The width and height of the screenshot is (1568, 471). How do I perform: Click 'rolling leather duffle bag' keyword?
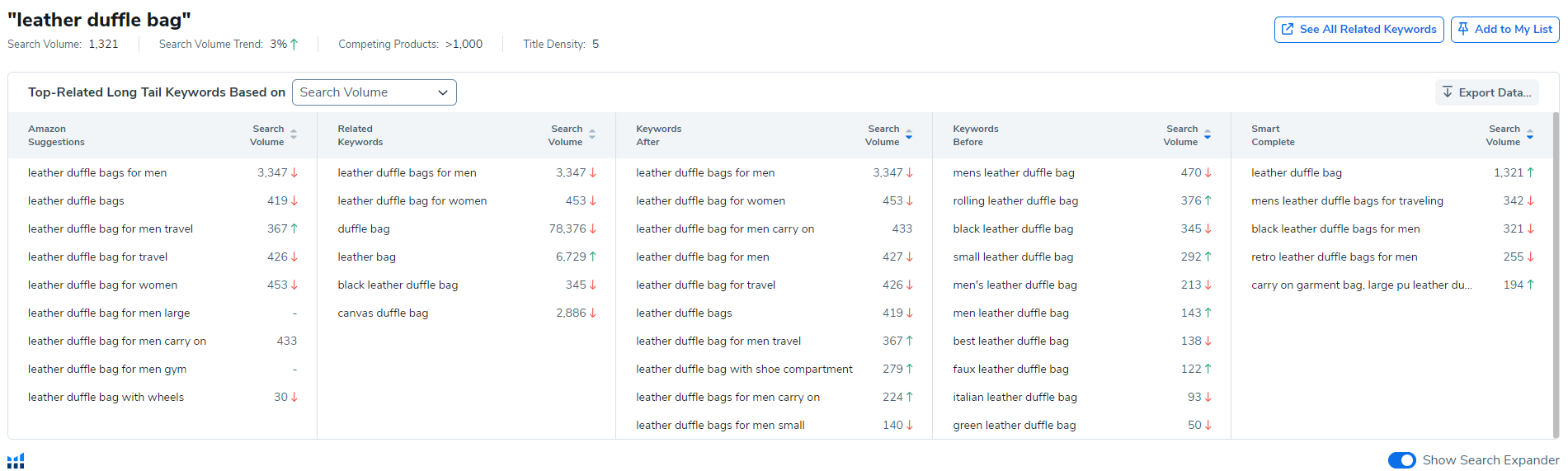[x=1015, y=201]
